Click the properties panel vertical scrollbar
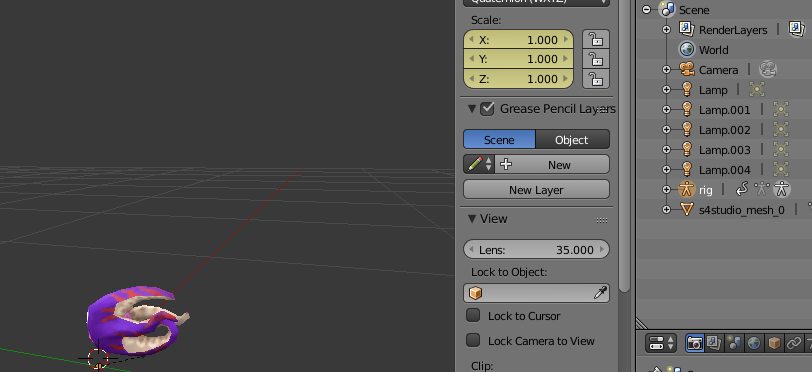Image resolution: width=812 pixels, height=372 pixels. [624, 145]
